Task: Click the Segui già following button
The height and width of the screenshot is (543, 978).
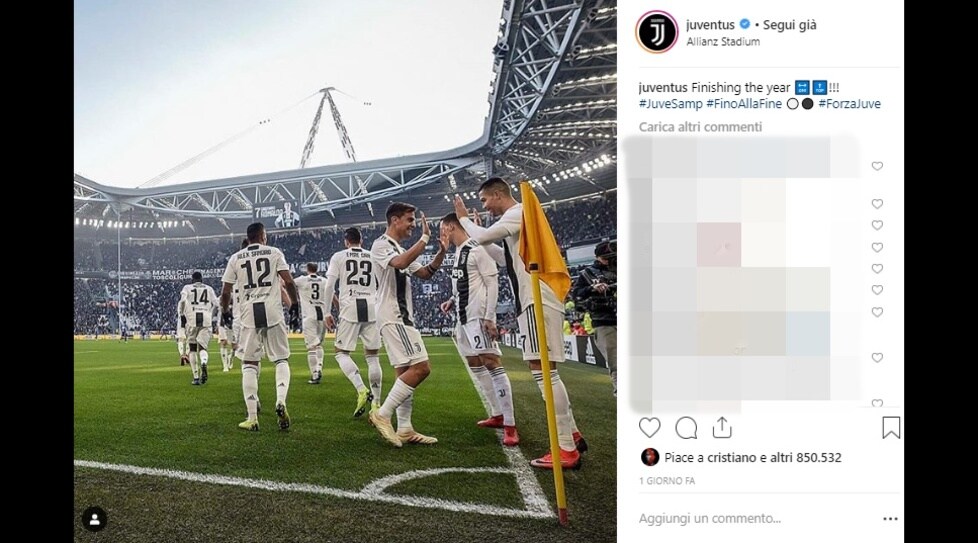Action: point(790,25)
